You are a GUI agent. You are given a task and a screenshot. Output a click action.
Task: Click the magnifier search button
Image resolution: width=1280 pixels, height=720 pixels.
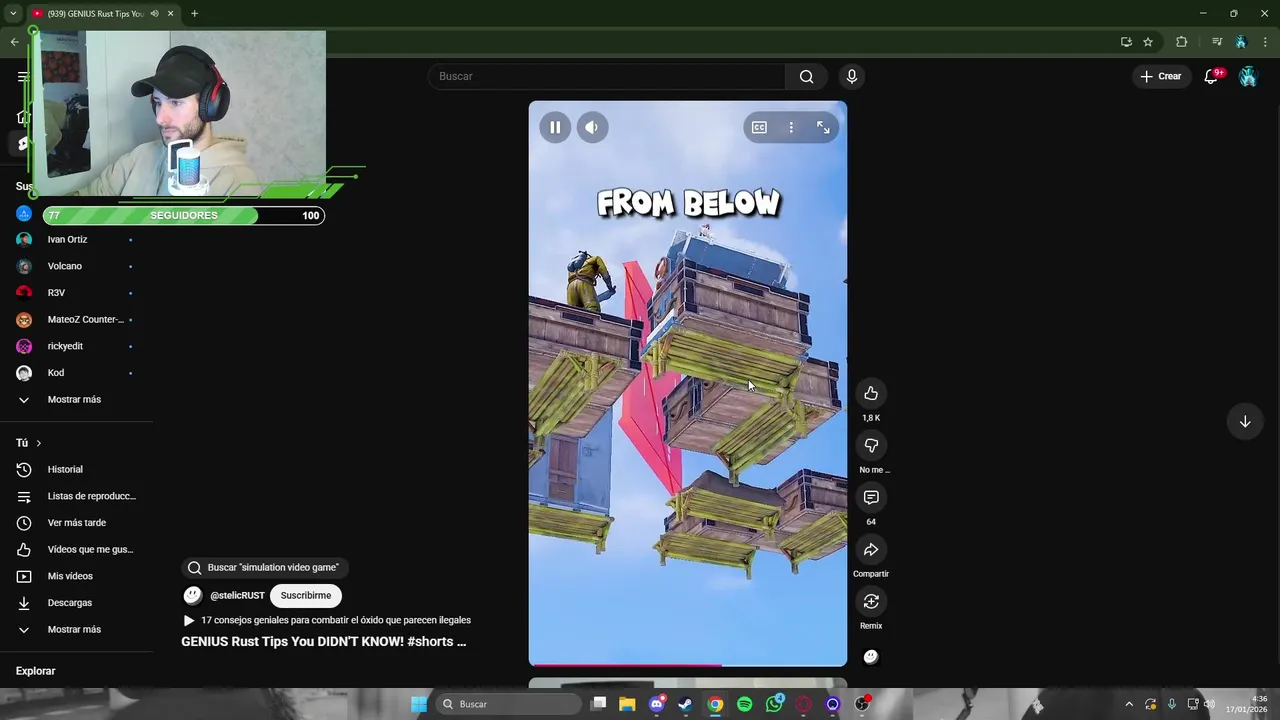(806, 76)
